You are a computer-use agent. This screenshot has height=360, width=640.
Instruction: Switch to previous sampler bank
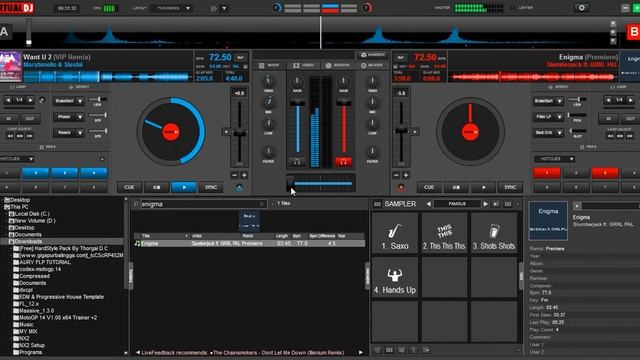(x=428, y=204)
